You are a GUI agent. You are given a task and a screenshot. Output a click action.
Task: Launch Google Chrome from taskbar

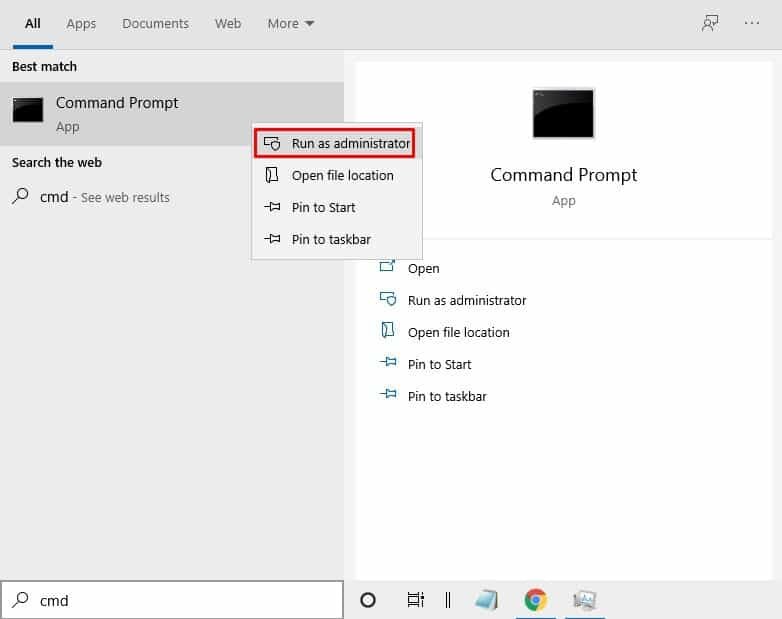point(536,600)
